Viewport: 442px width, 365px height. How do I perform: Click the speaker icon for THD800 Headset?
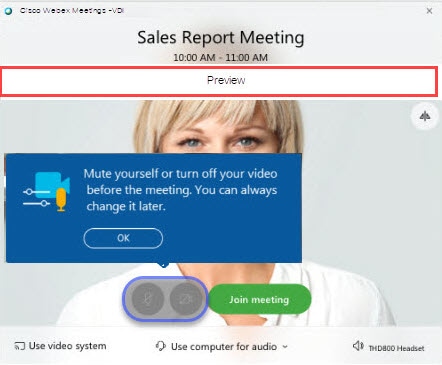pyautogui.click(x=358, y=346)
